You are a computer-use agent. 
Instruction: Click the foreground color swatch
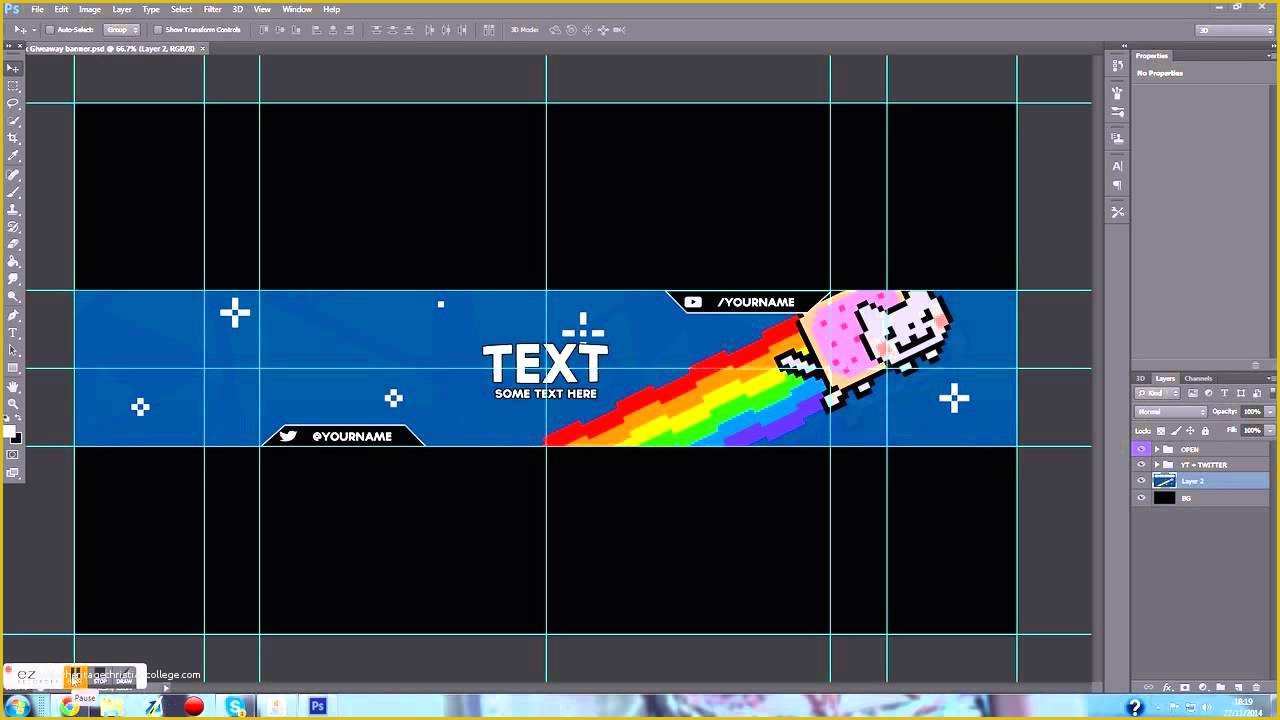click(9, 431)
